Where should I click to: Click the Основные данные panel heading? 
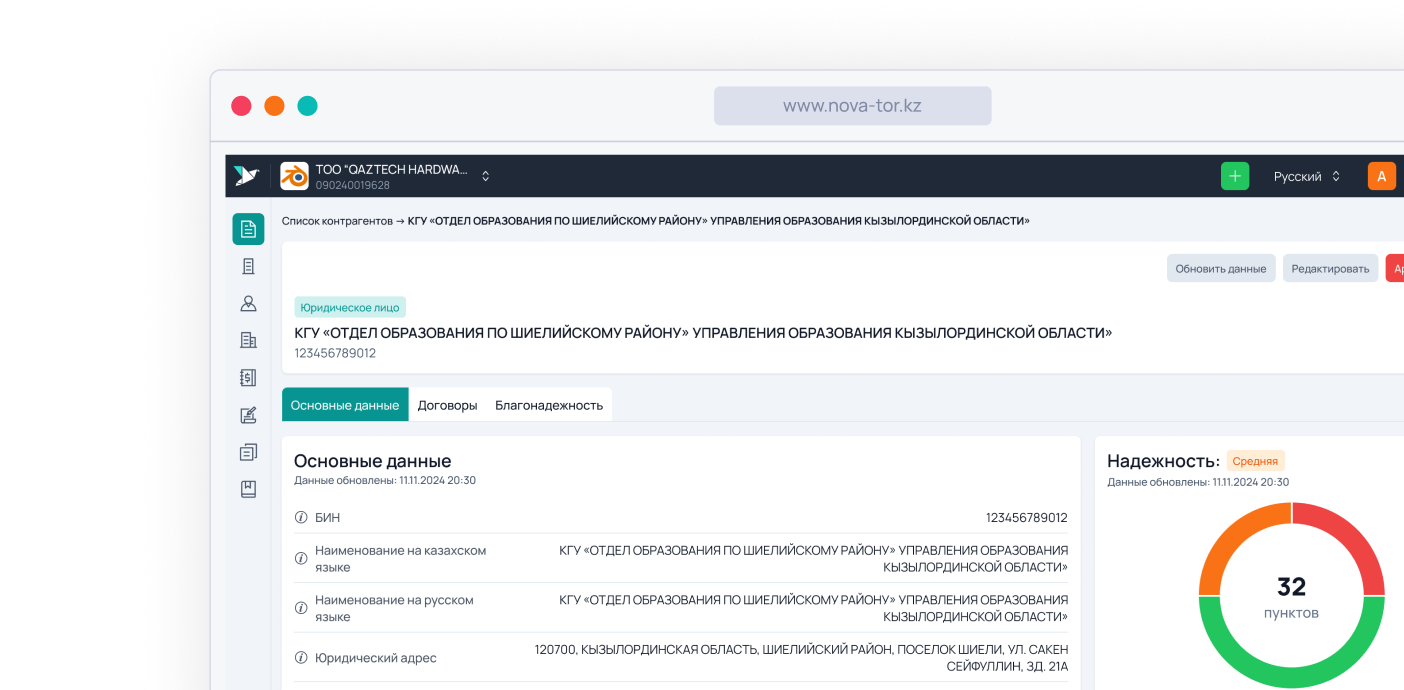pos(372,461)
